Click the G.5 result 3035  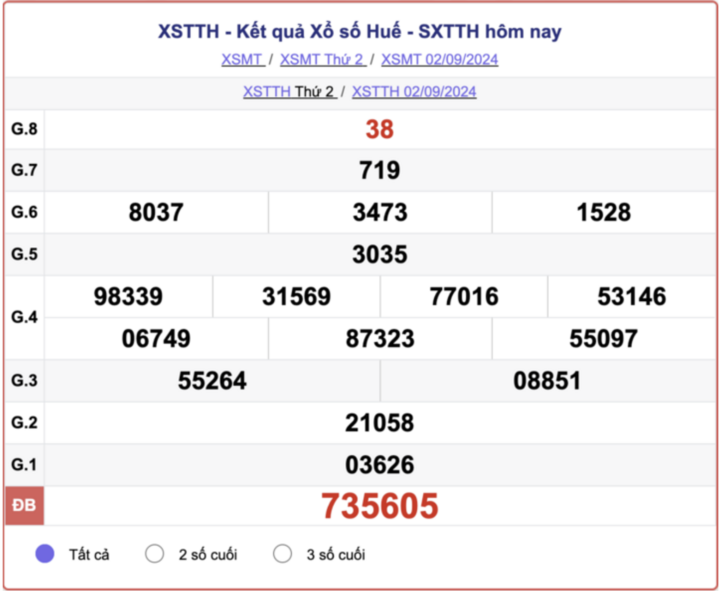click(379, 255)
